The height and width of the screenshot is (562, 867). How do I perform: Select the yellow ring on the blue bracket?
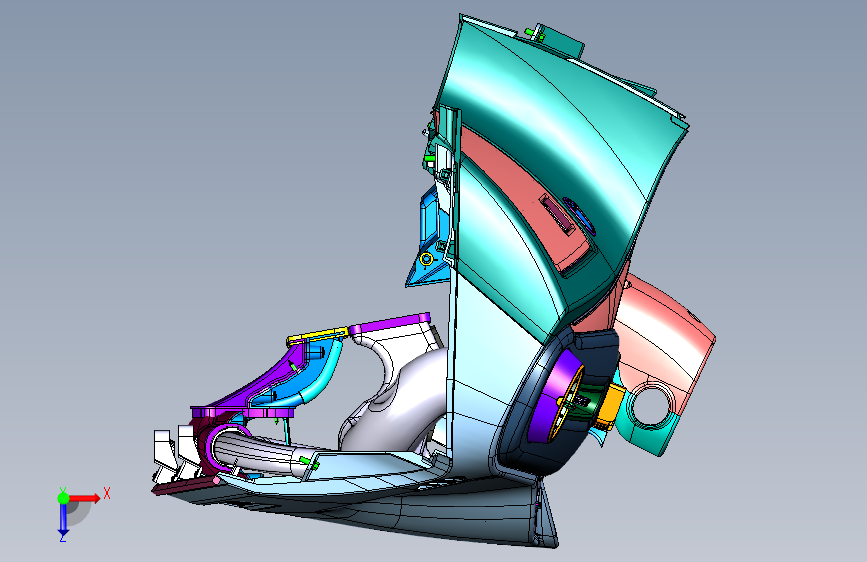click(x=426, y=259)
